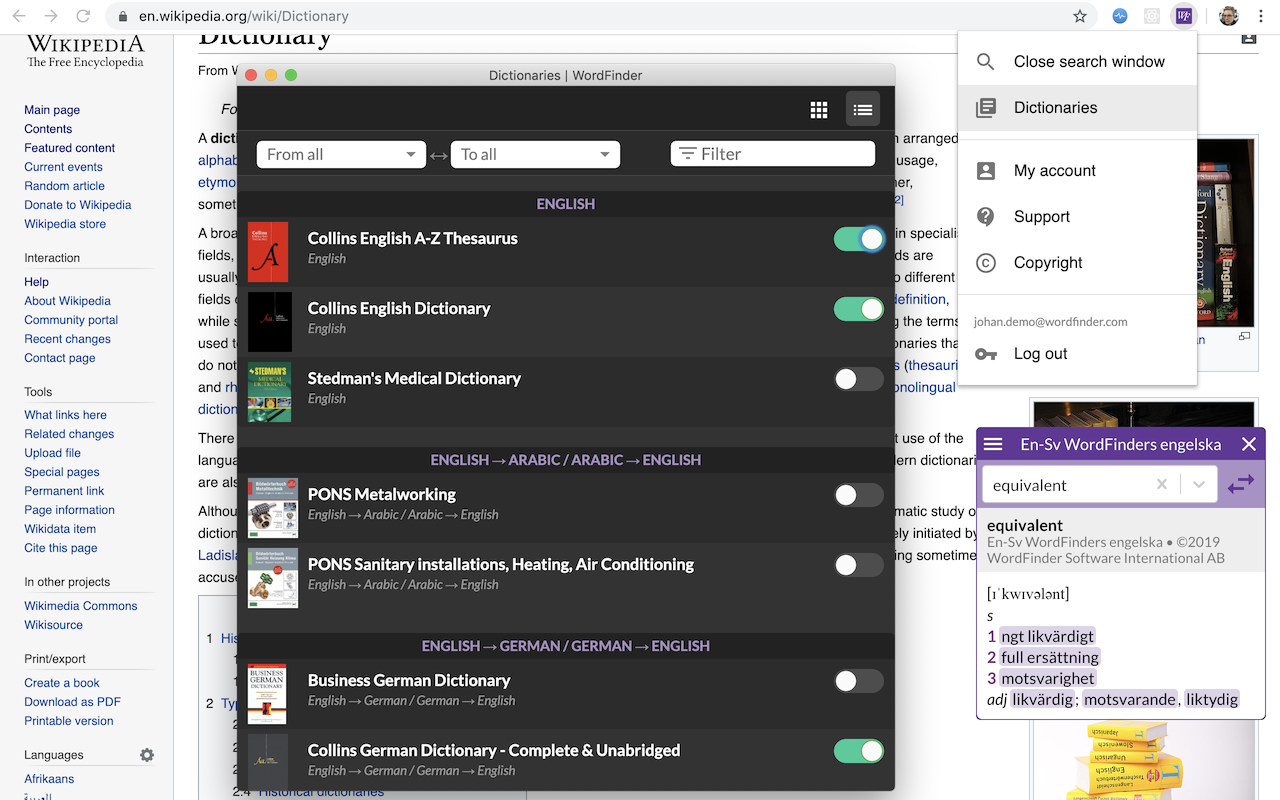Click the site lock icon in address bar
The width and height of the screenshot is (1280, 800).
click(x=122, y=16)
